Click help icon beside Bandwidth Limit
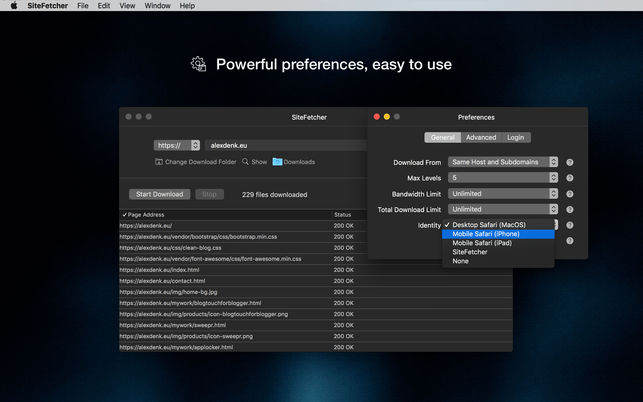643x402 pixels. (570, 194)
